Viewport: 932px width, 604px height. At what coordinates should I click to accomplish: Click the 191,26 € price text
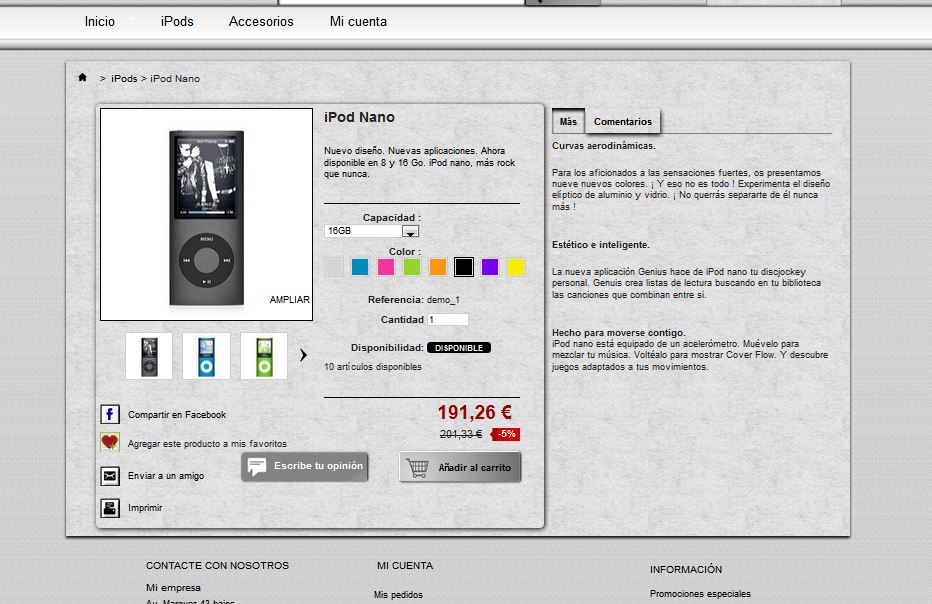point(474,412)
